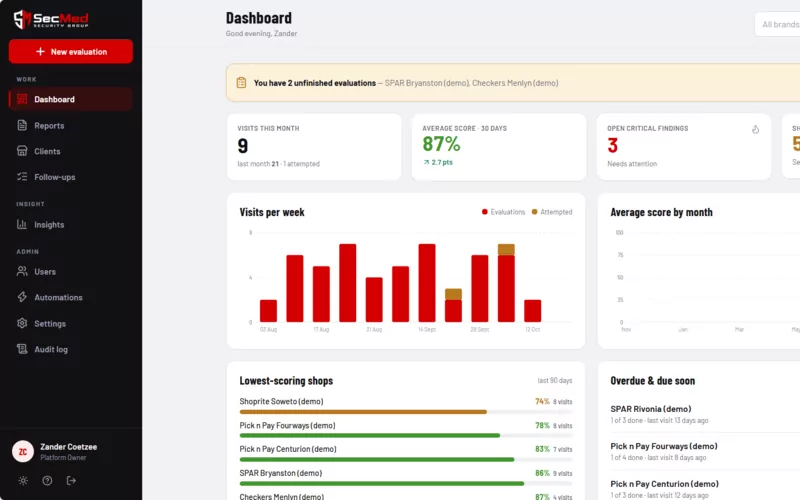Click the ZC user avatar
Viewport: 800px width, 500px height.
[x=23, y=452]
